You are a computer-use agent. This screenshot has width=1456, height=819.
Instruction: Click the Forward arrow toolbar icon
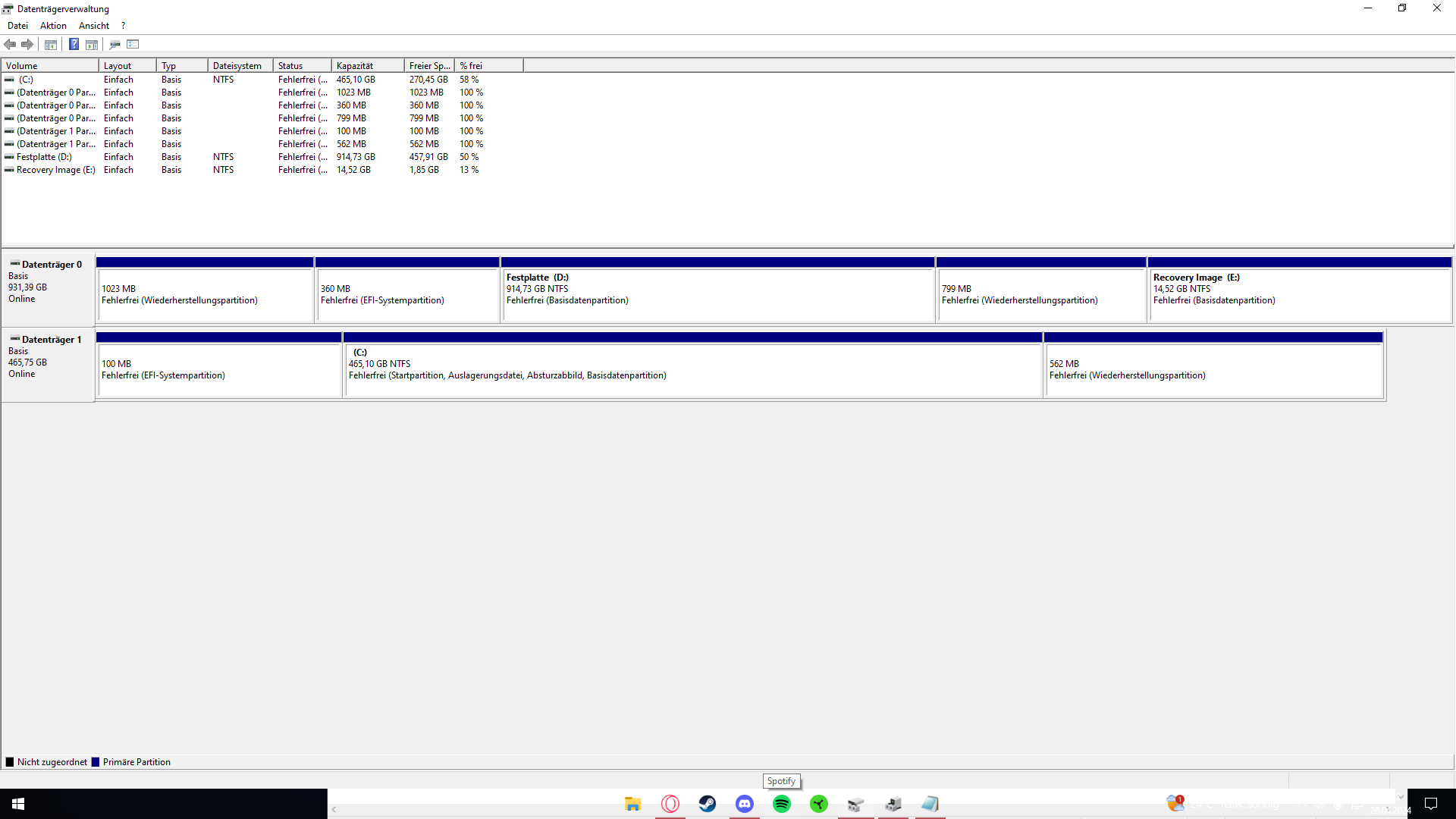(x=27, y=44)
